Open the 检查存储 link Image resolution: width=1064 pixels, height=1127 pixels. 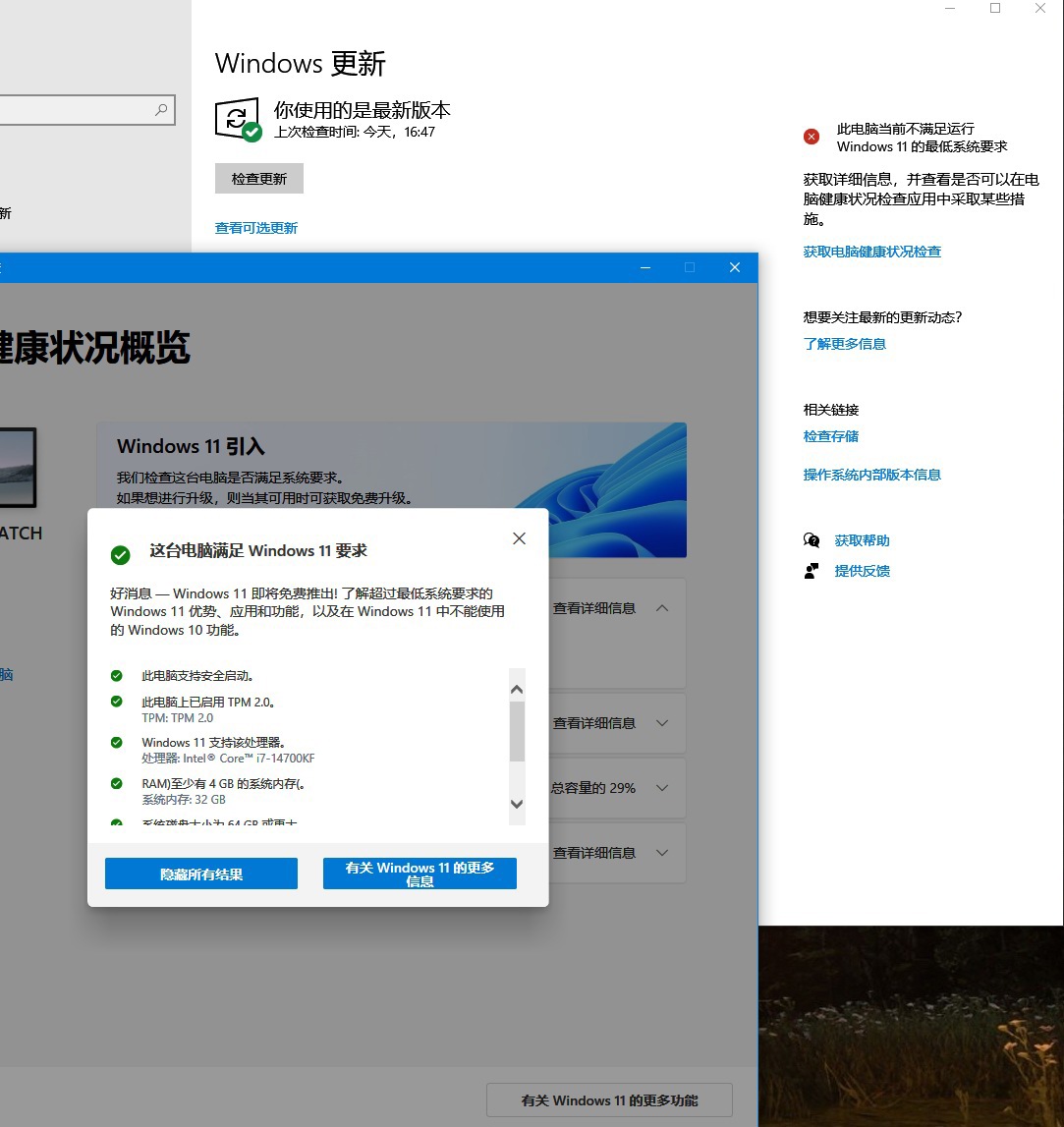coord(831,436)
